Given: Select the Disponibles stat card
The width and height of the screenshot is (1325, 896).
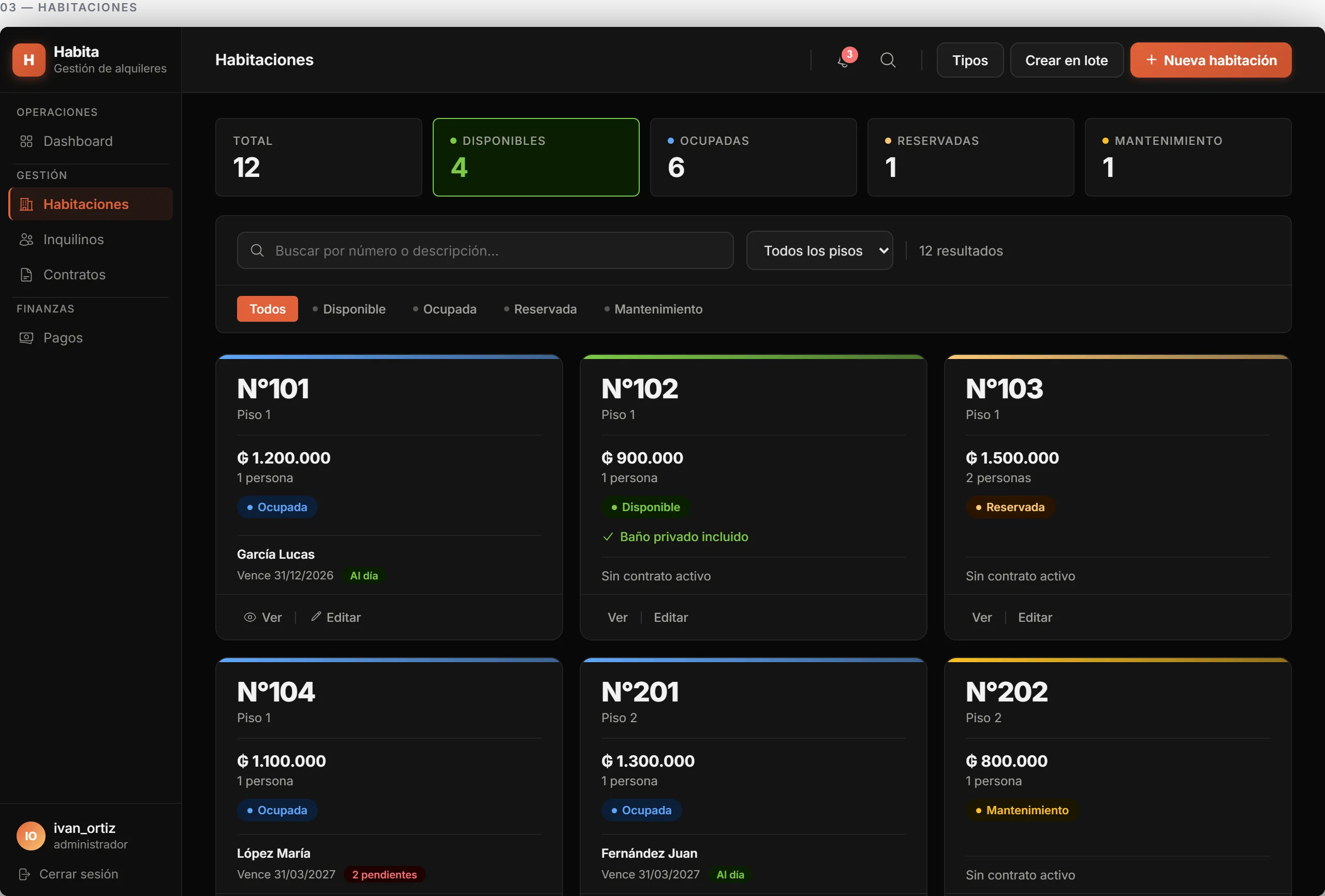Looking at the screenshot, I should pos(536,157).
